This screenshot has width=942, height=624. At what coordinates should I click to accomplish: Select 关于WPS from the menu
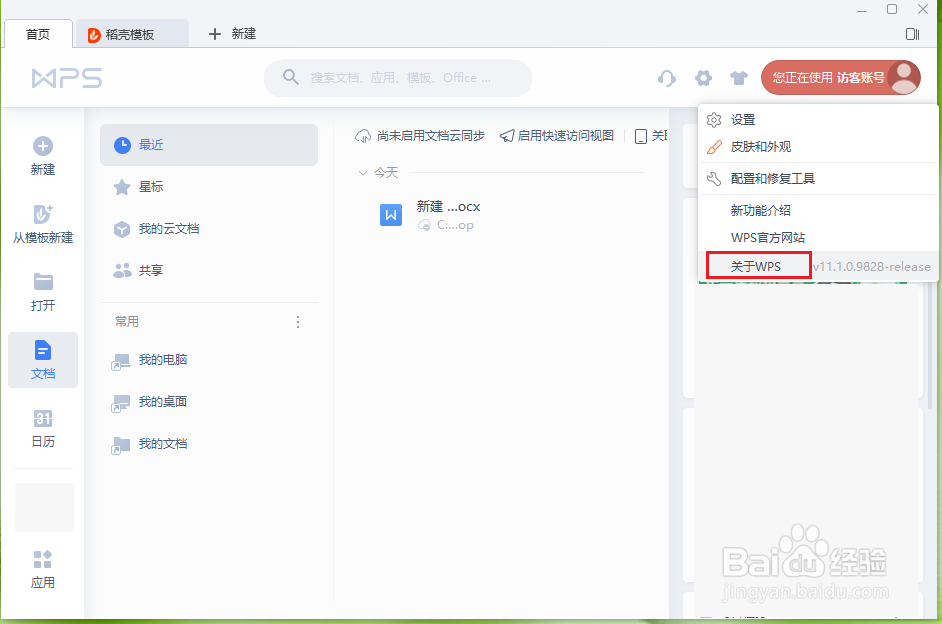click(757, 265)
